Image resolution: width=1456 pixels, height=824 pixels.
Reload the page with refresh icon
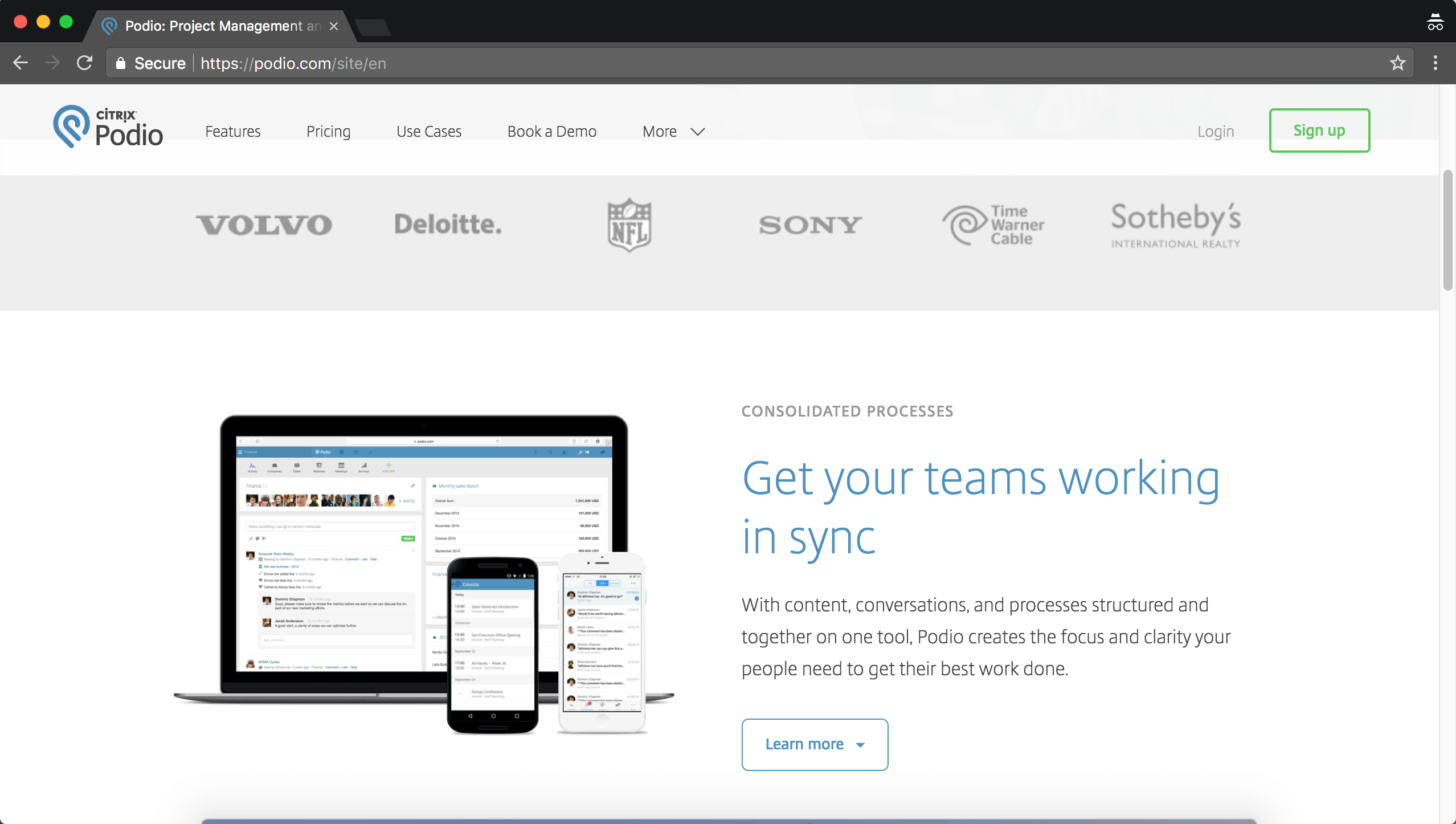pyautogui.click(x=84, y=63)
